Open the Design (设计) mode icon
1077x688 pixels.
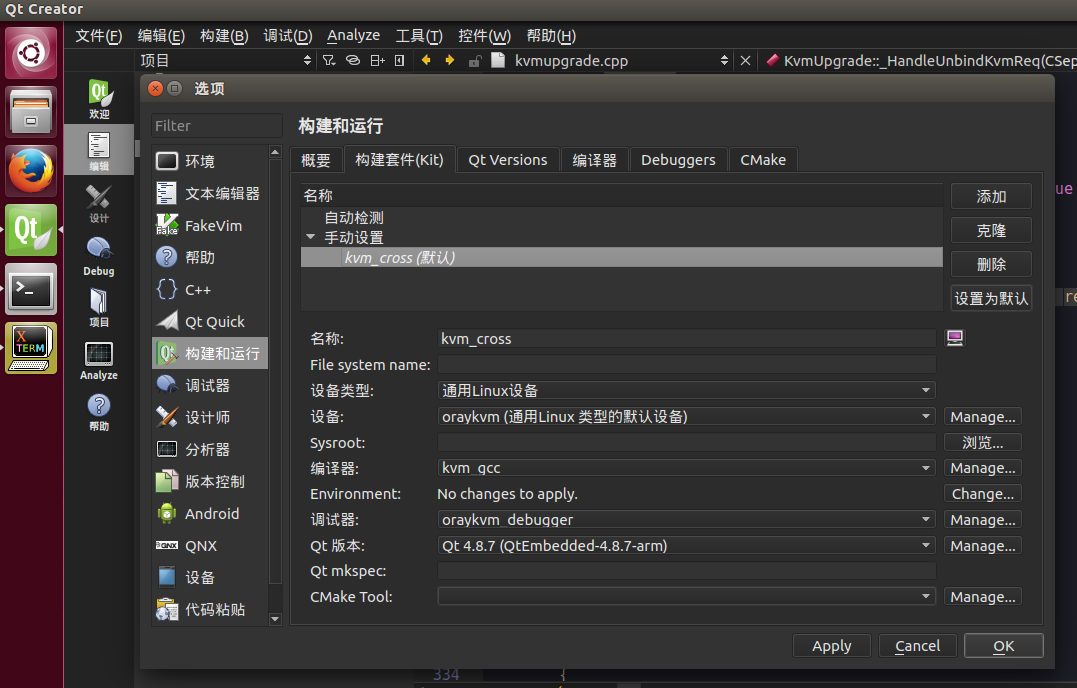(99, 203)
